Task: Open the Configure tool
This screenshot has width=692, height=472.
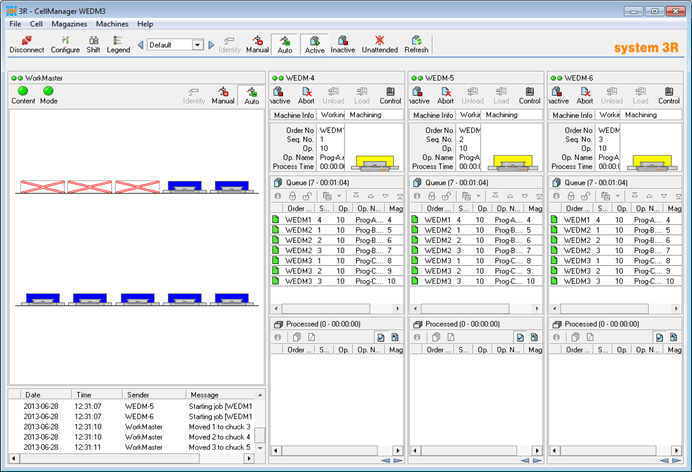Action: coord(65,45)
